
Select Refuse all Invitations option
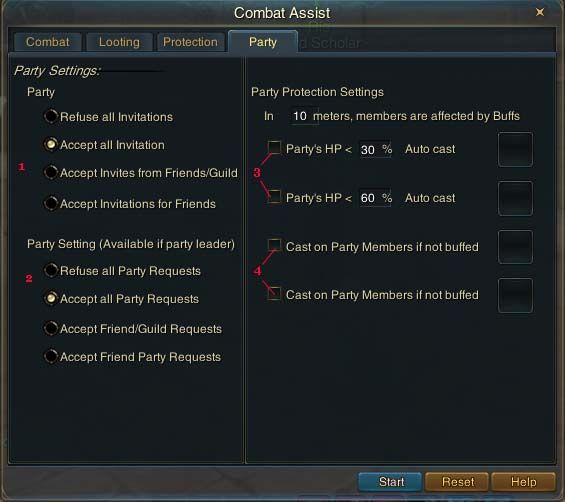pyautogui.click(x=51, y=116)
